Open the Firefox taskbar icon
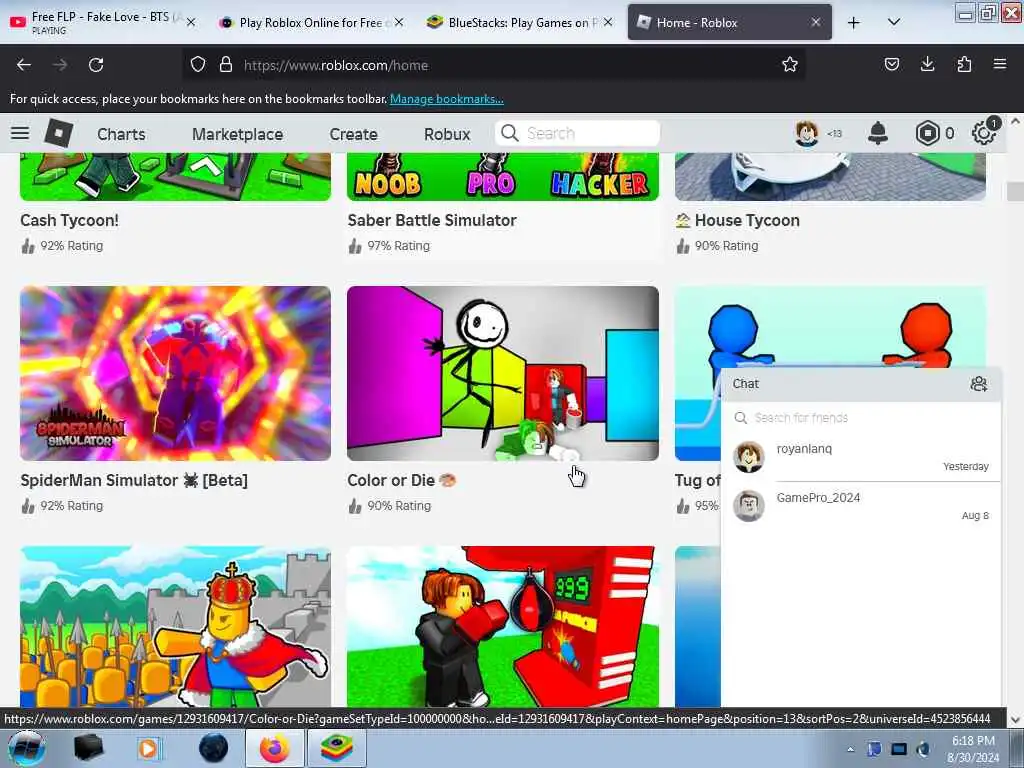This screenshot has height=768, width=1024. (x=274, y=748)
